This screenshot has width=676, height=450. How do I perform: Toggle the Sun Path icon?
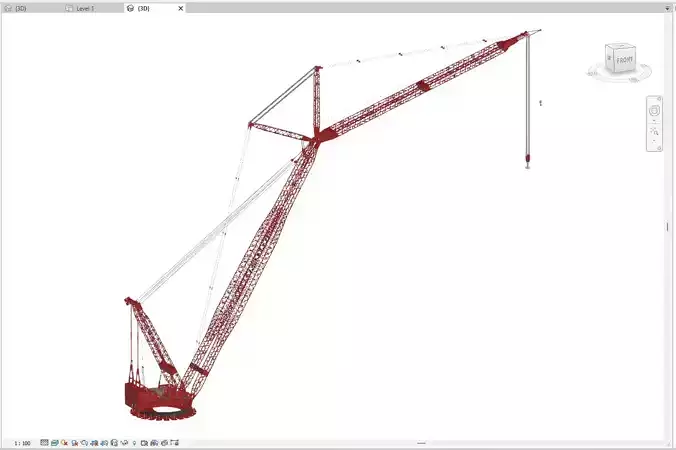tap(64, 443)
